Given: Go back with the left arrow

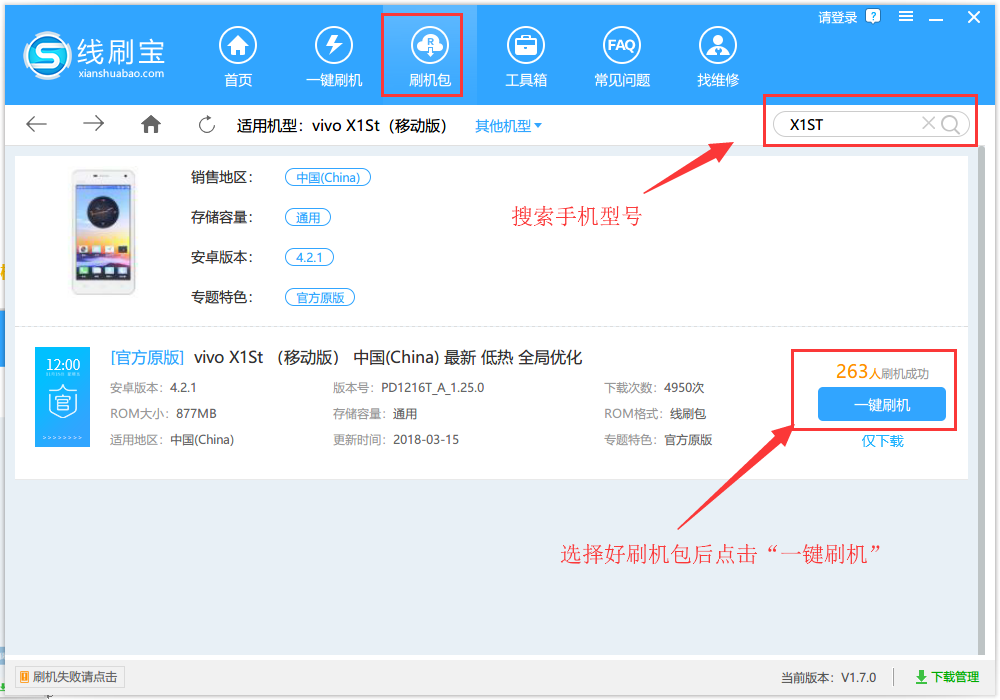Looking at the screenshot, I should [37, 124].
